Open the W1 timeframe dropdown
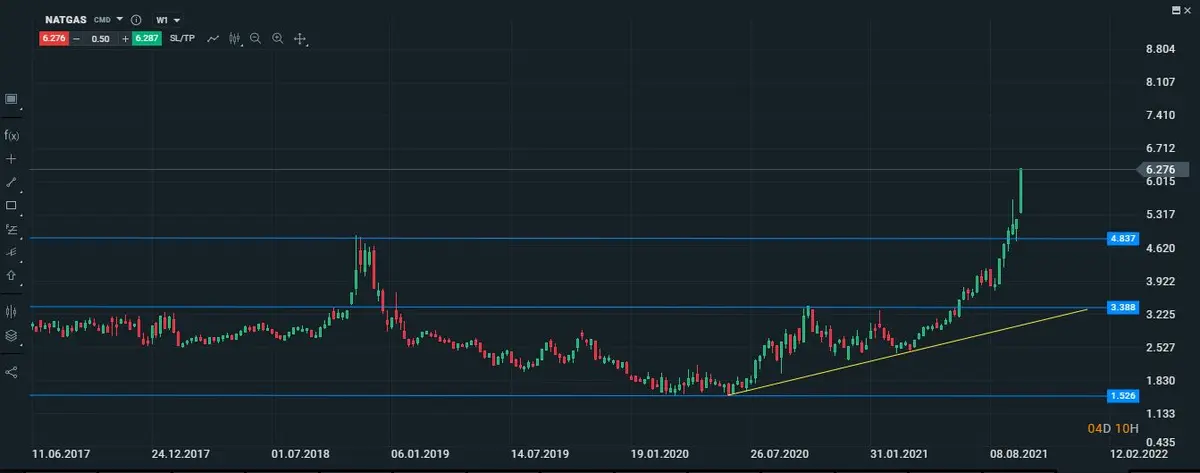Viewport: 1200px width, 473px height. [x=168, y=19]
